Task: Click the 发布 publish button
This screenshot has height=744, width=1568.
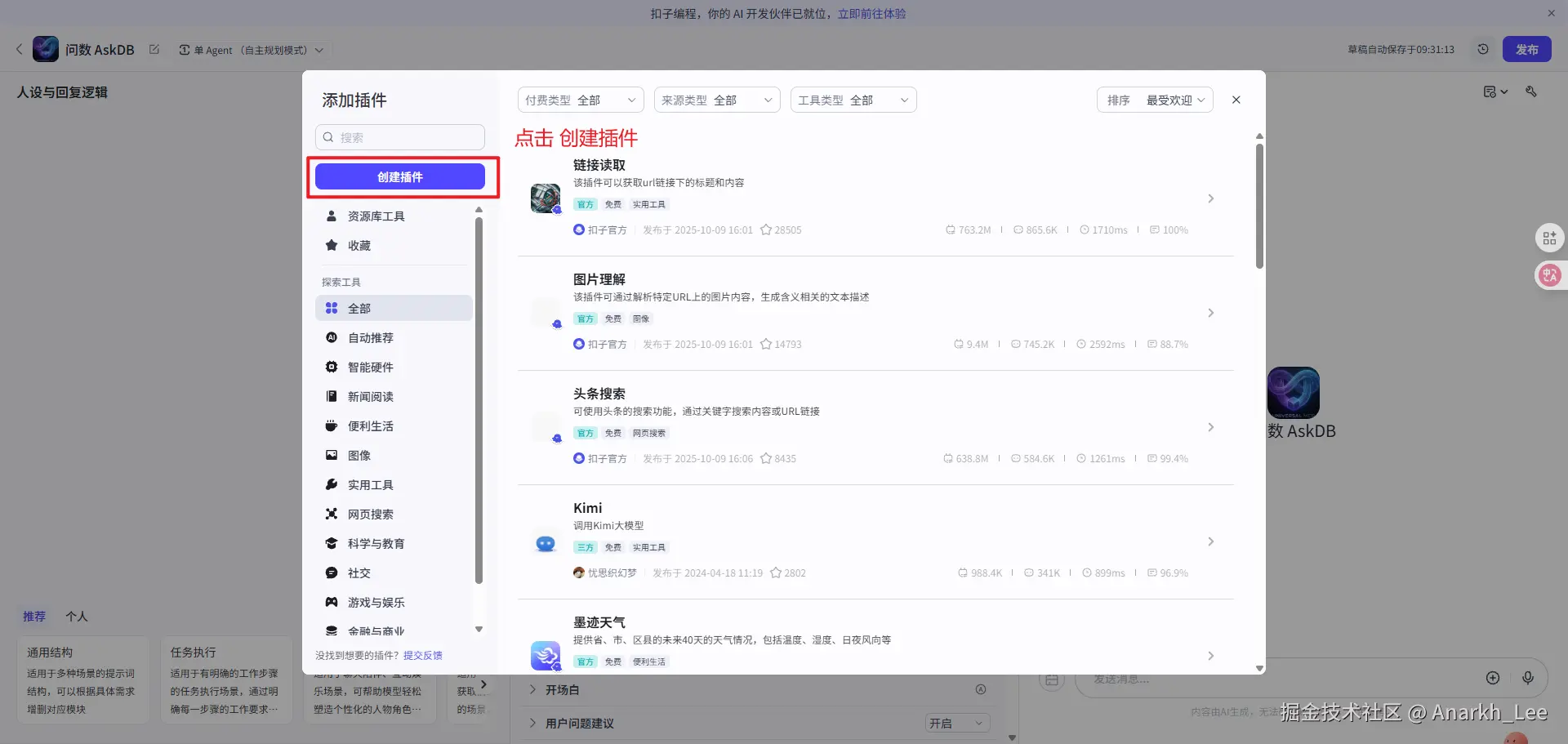Action: [1527, 49]
